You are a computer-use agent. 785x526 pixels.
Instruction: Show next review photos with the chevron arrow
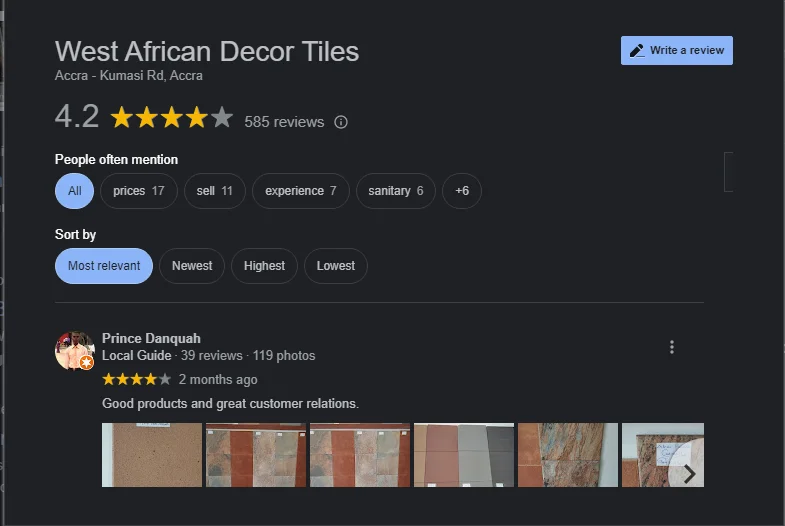coord(689,473)
